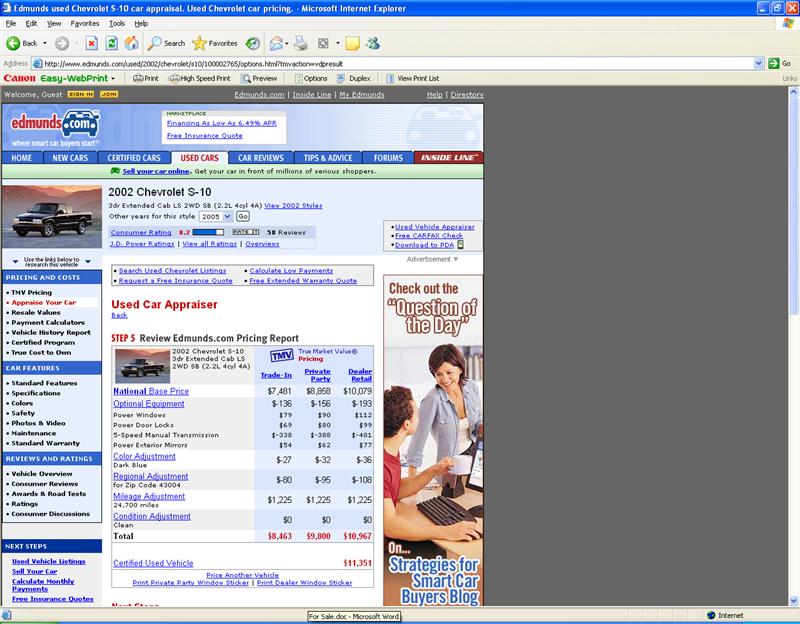Open the History icon
The width and height of the screenshot is (800, 624).
(x=253, y=43)
